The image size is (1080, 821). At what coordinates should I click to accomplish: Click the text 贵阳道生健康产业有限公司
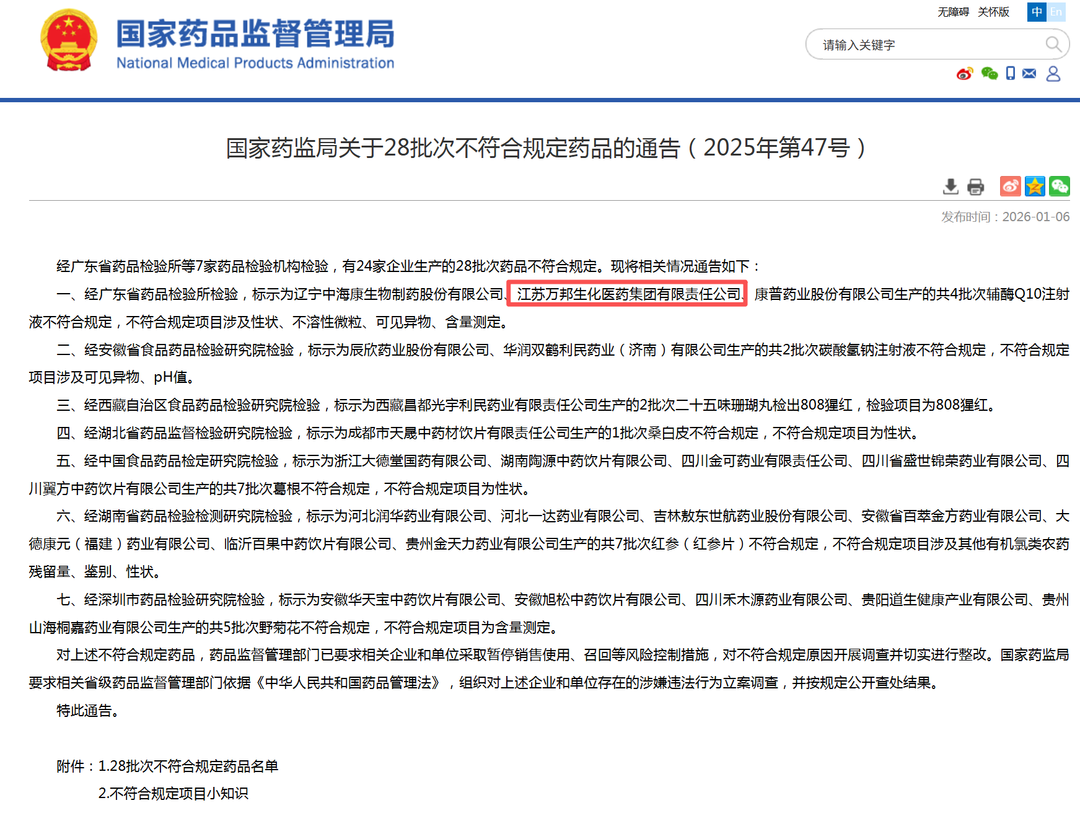pyautogui.click(x=944, y=600)
